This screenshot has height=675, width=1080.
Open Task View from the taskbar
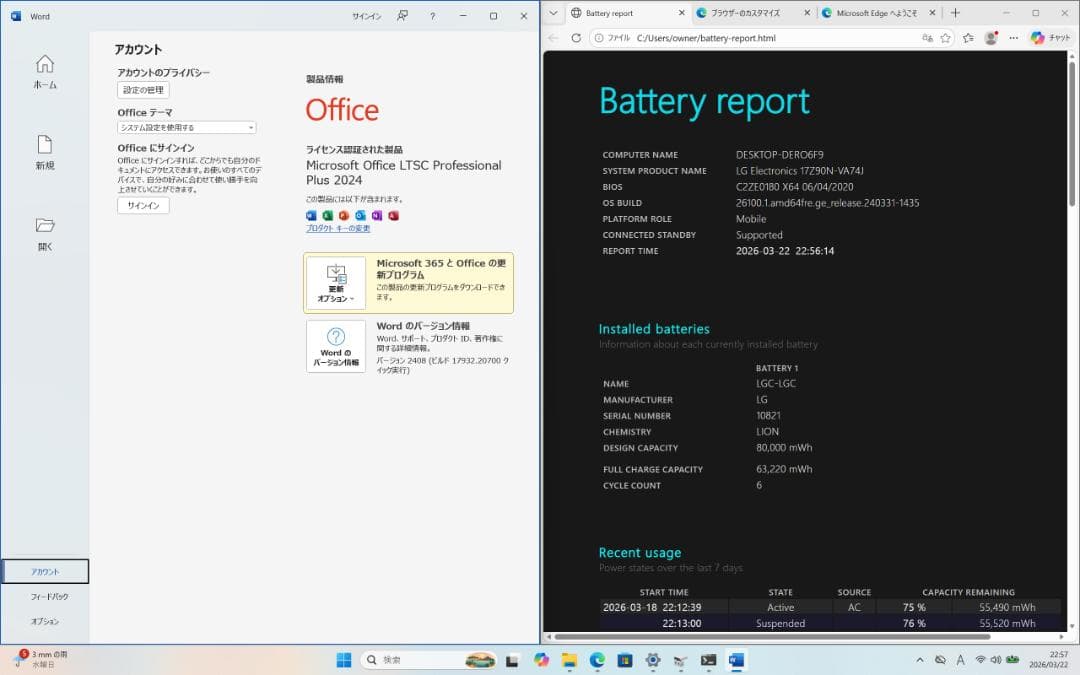coord(512,661)
